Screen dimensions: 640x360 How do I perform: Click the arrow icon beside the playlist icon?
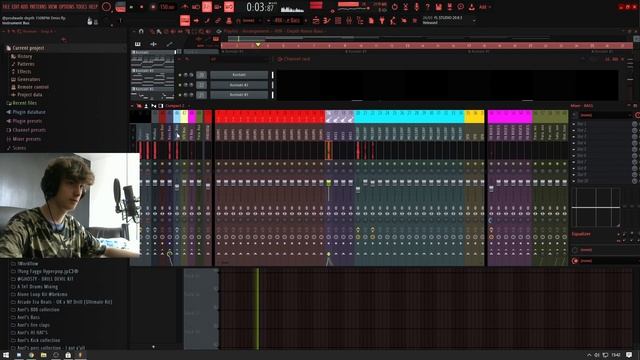pyautogui.click(x=196, y=20)
